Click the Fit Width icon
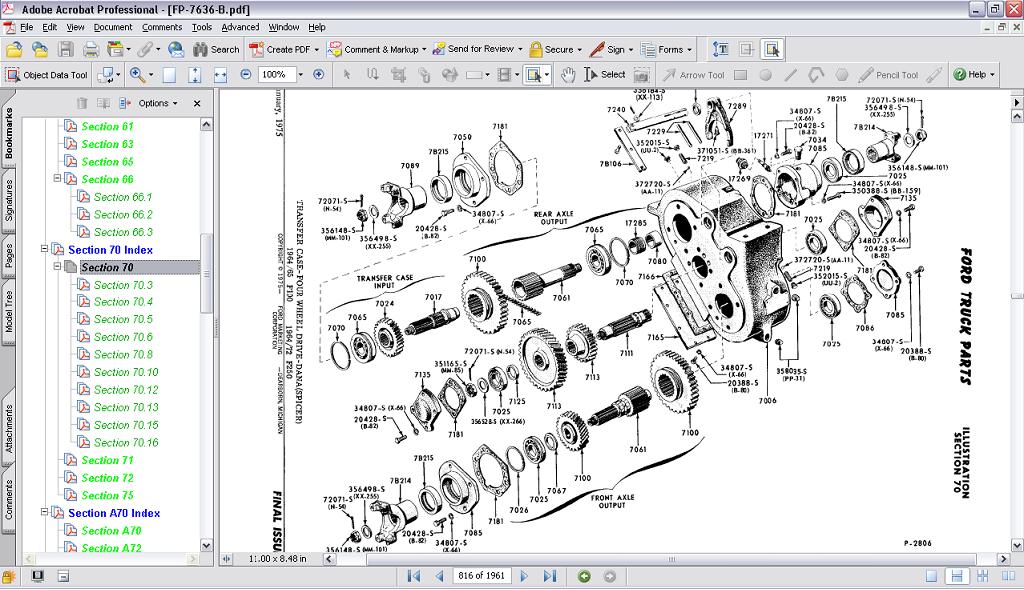 (x=221, y=75)
